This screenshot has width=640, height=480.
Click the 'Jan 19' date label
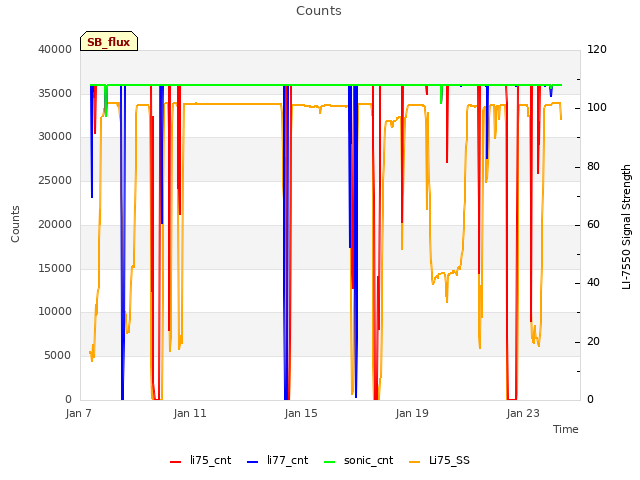click(412, 413)
